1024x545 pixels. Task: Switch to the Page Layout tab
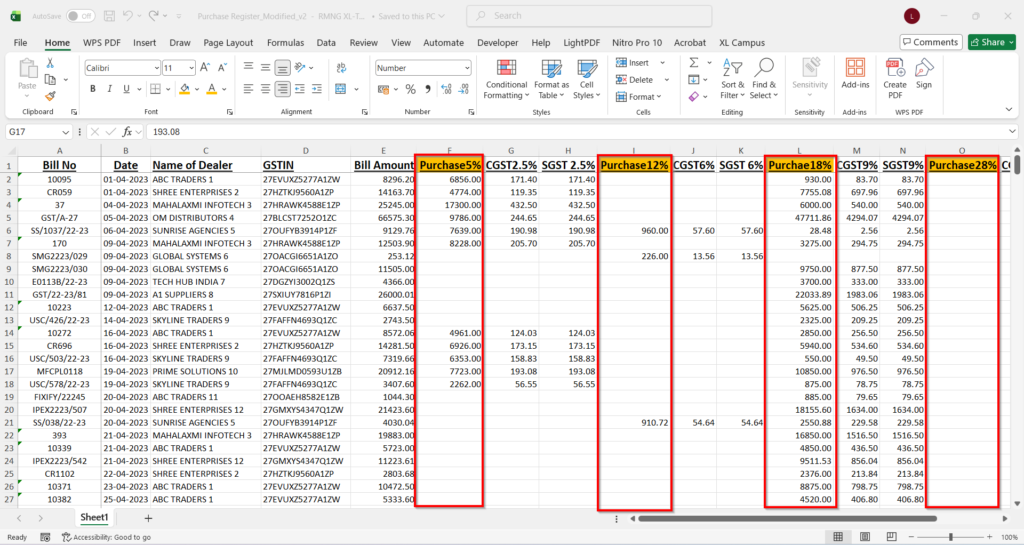pos(228,42)
